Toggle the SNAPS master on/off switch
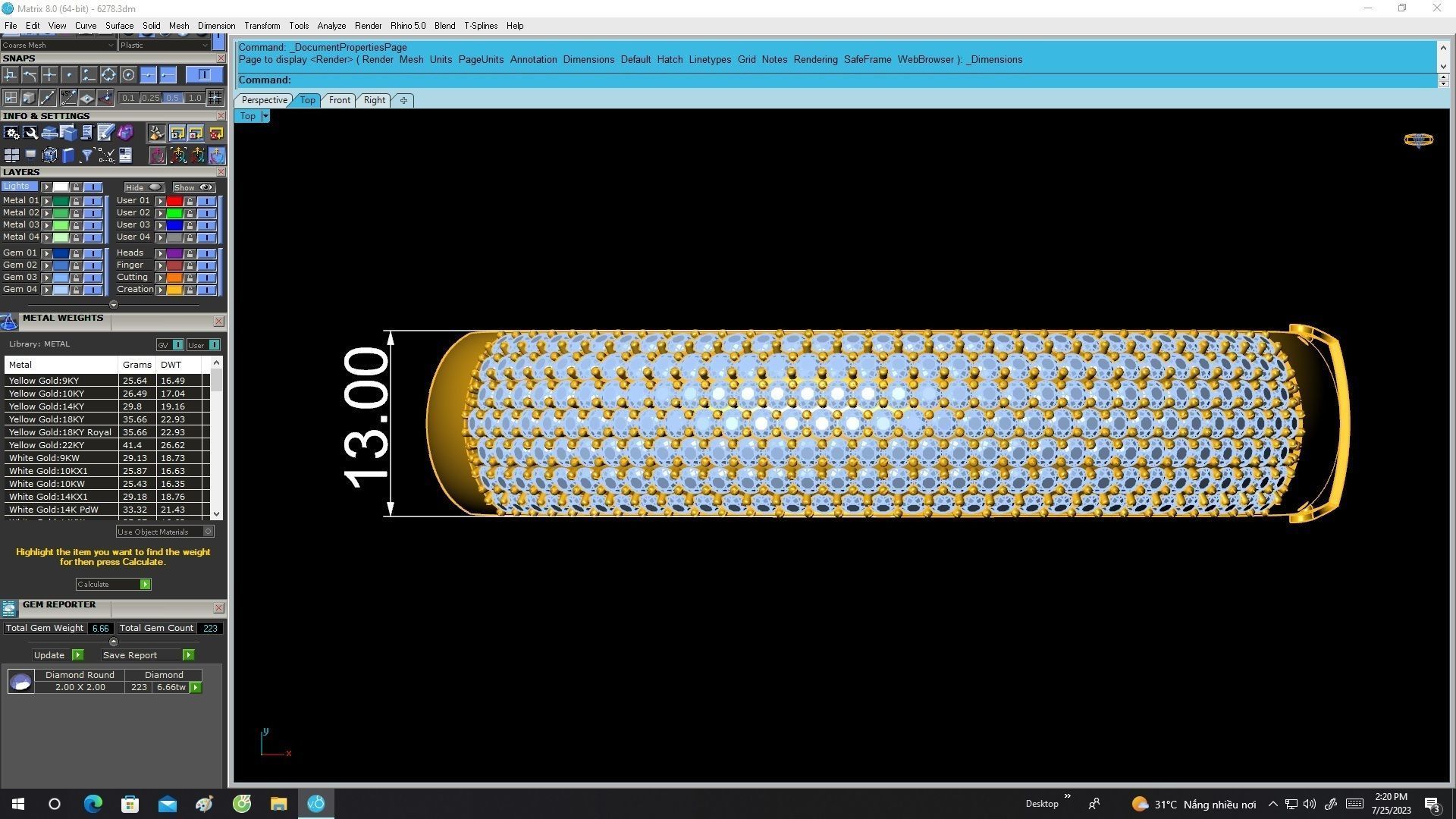This screenshot has width=1456, height=819. point(204,75)
